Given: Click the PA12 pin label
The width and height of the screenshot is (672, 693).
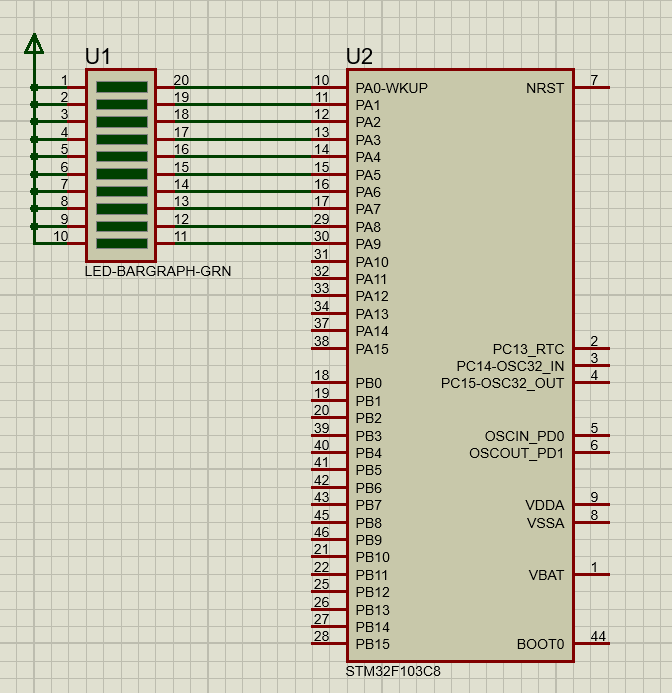Looking at the screenshot, I should point(372,296).
